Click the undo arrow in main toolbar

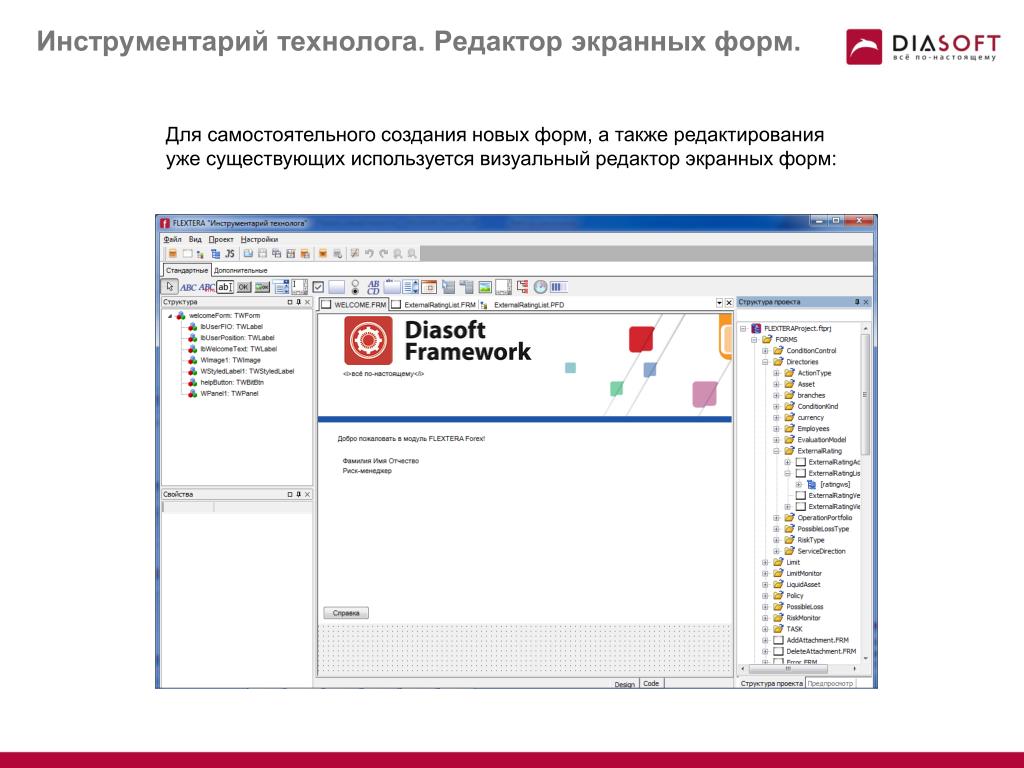[x=369, y=253]
